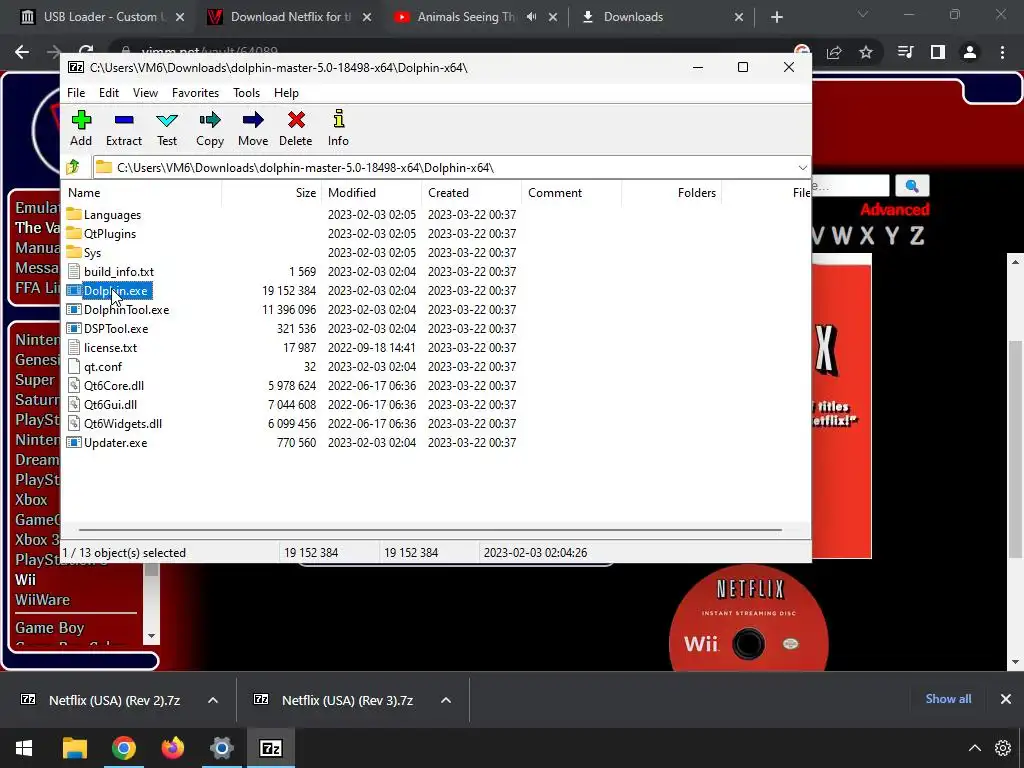Sort by Folders column header
This screenshot has height=768, width=1024.
[671, 193]
